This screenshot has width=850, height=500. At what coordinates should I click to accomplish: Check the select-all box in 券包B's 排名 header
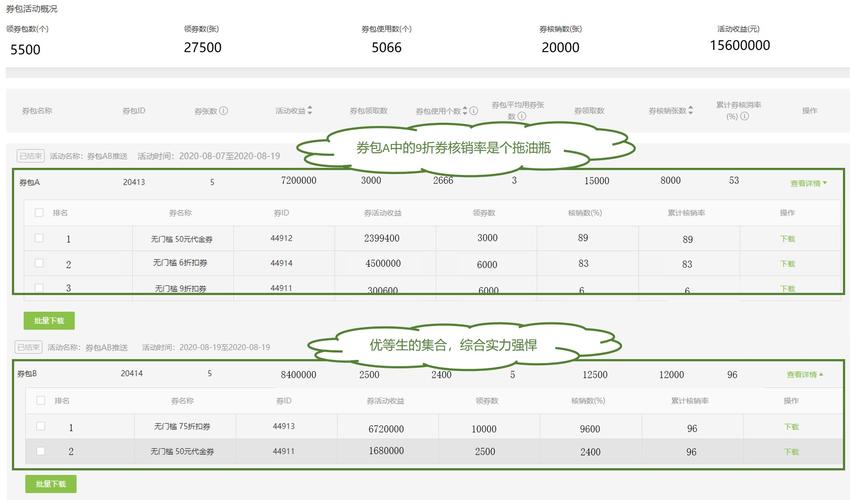(x=41, y=400)
